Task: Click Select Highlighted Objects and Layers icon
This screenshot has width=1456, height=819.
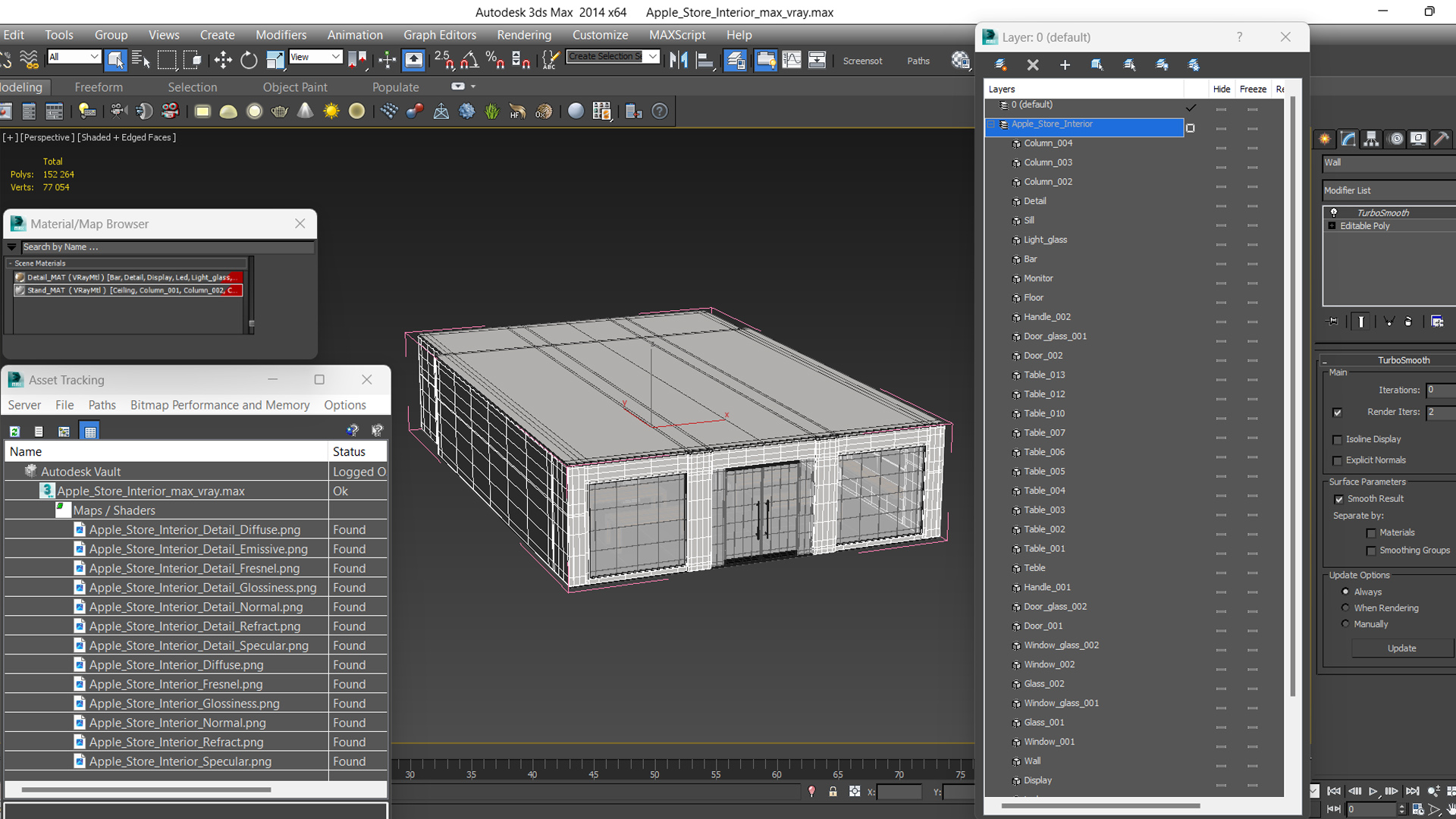Action: tap(1097, 65)
